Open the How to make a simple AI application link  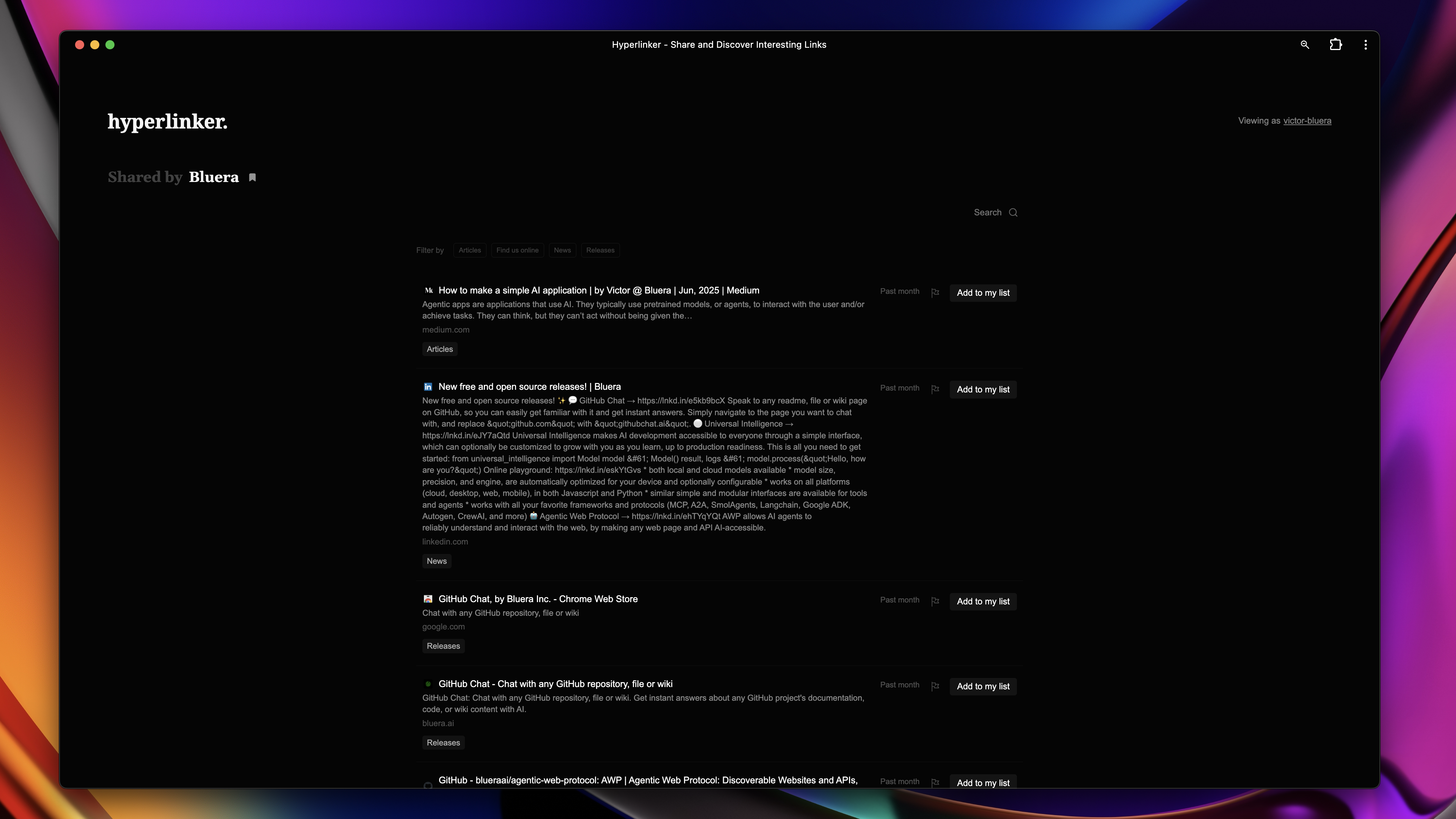599,290
